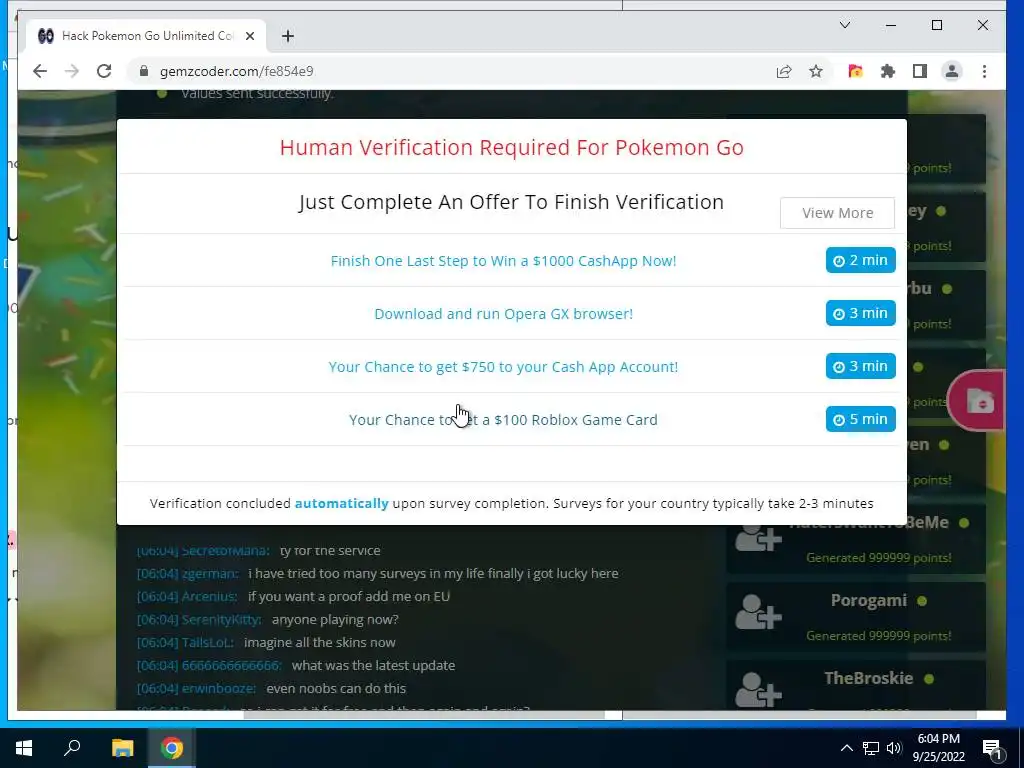Click username TheBroskie in the sidebar

coord(869,678)
